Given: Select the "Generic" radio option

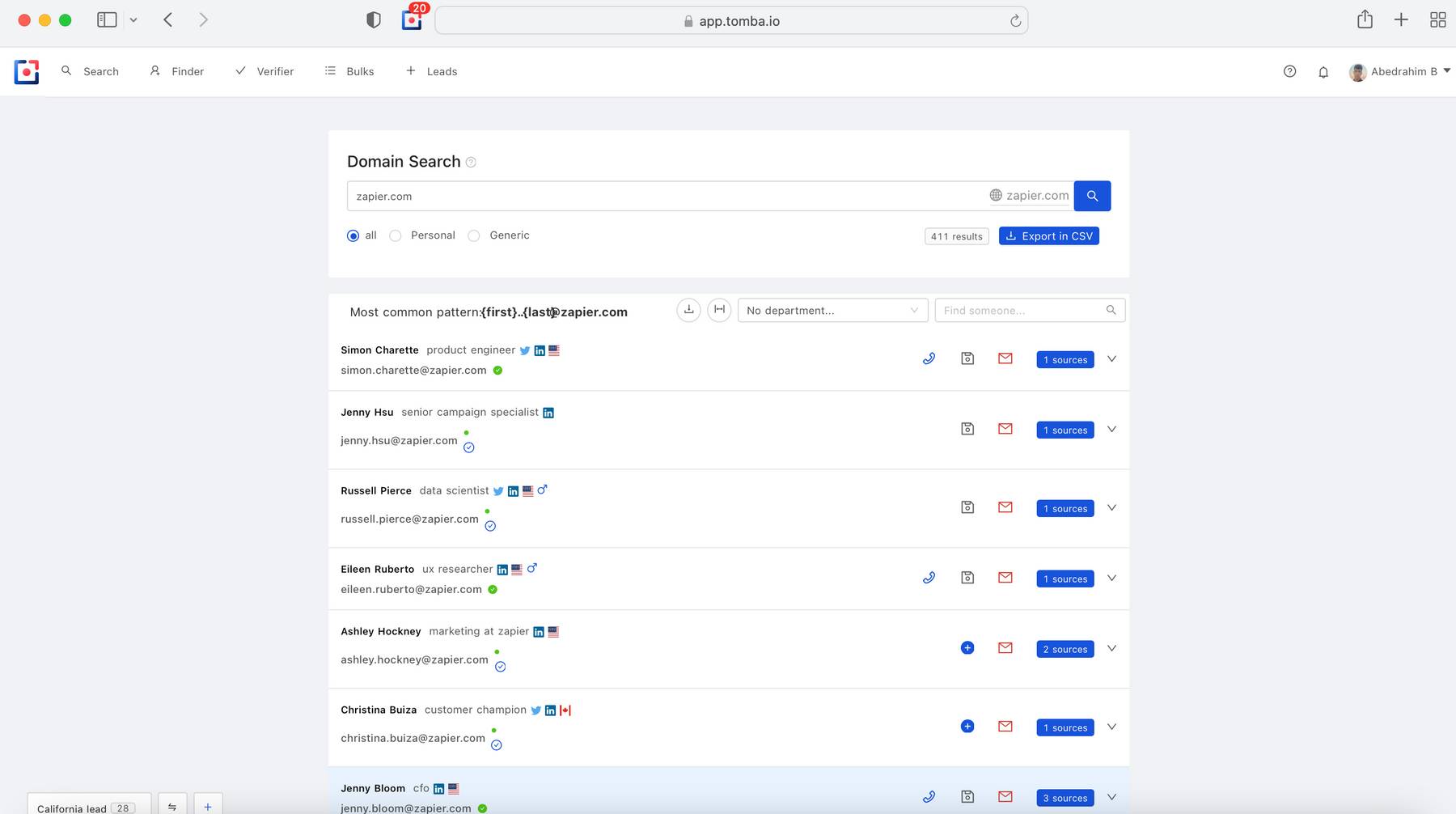Looking at the screenshot, I should (474, 236).
